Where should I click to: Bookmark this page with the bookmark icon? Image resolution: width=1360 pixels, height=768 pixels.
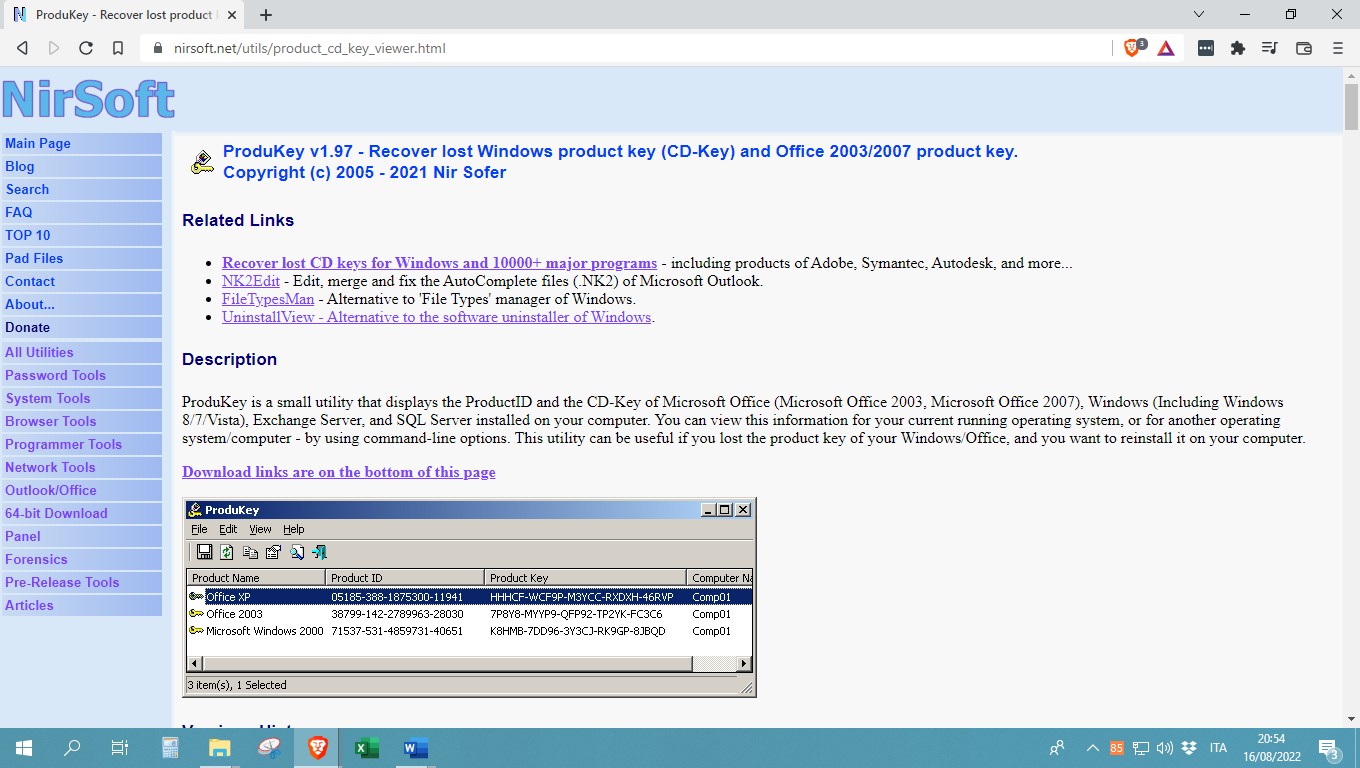(118, 48)
